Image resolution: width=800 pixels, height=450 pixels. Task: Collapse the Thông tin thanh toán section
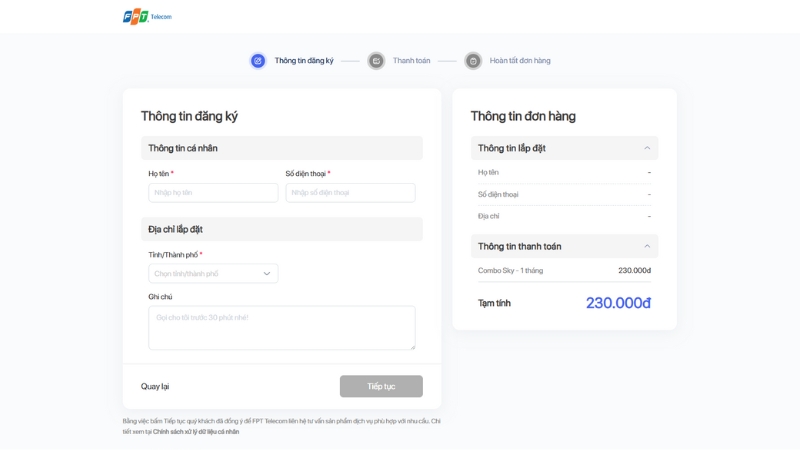(647, 246)
